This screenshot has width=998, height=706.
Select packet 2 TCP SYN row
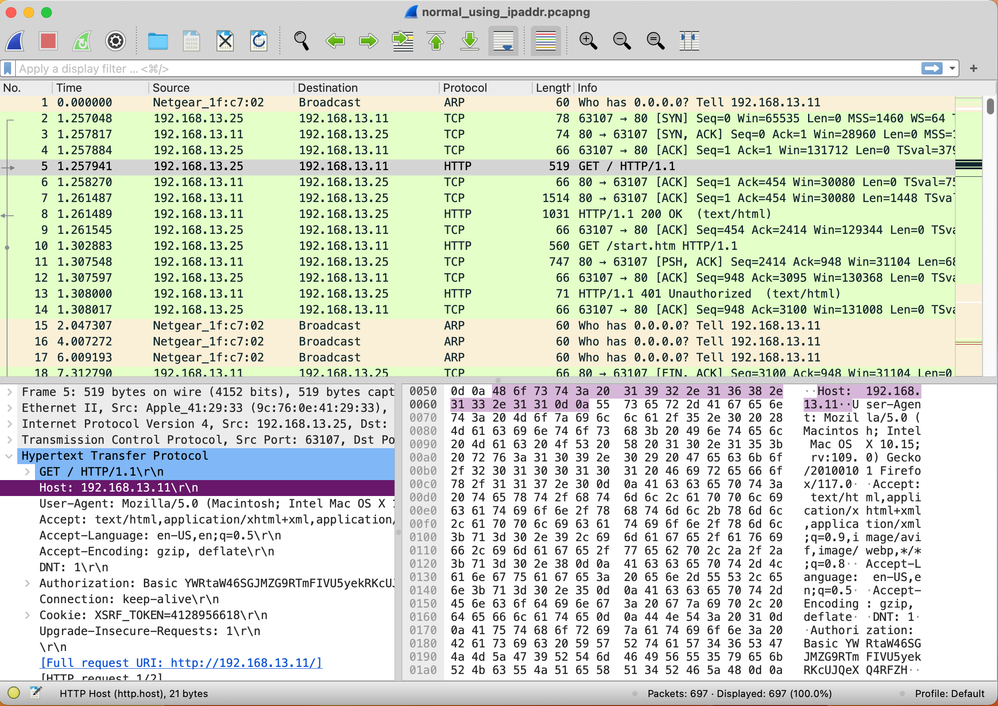point(477,118)
